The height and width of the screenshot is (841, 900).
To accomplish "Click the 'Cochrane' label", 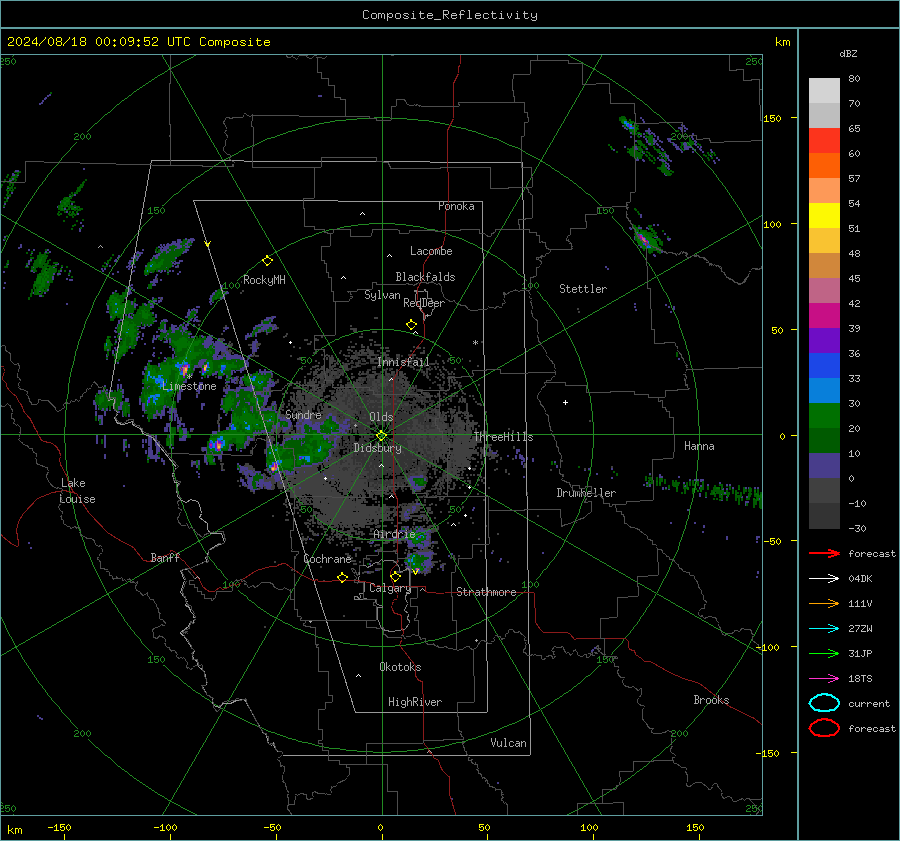I will [327, 559].
